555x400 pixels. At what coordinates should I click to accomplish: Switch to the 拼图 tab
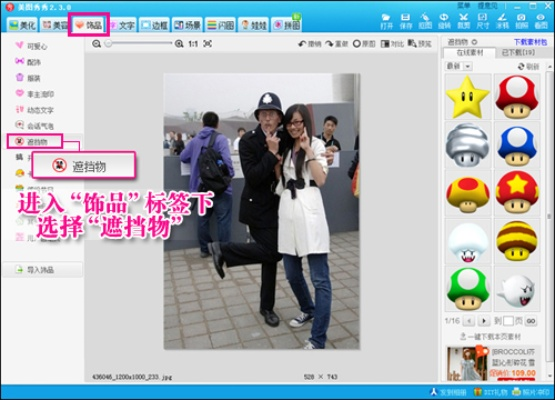pyautogui.click(x=287, y=25)
